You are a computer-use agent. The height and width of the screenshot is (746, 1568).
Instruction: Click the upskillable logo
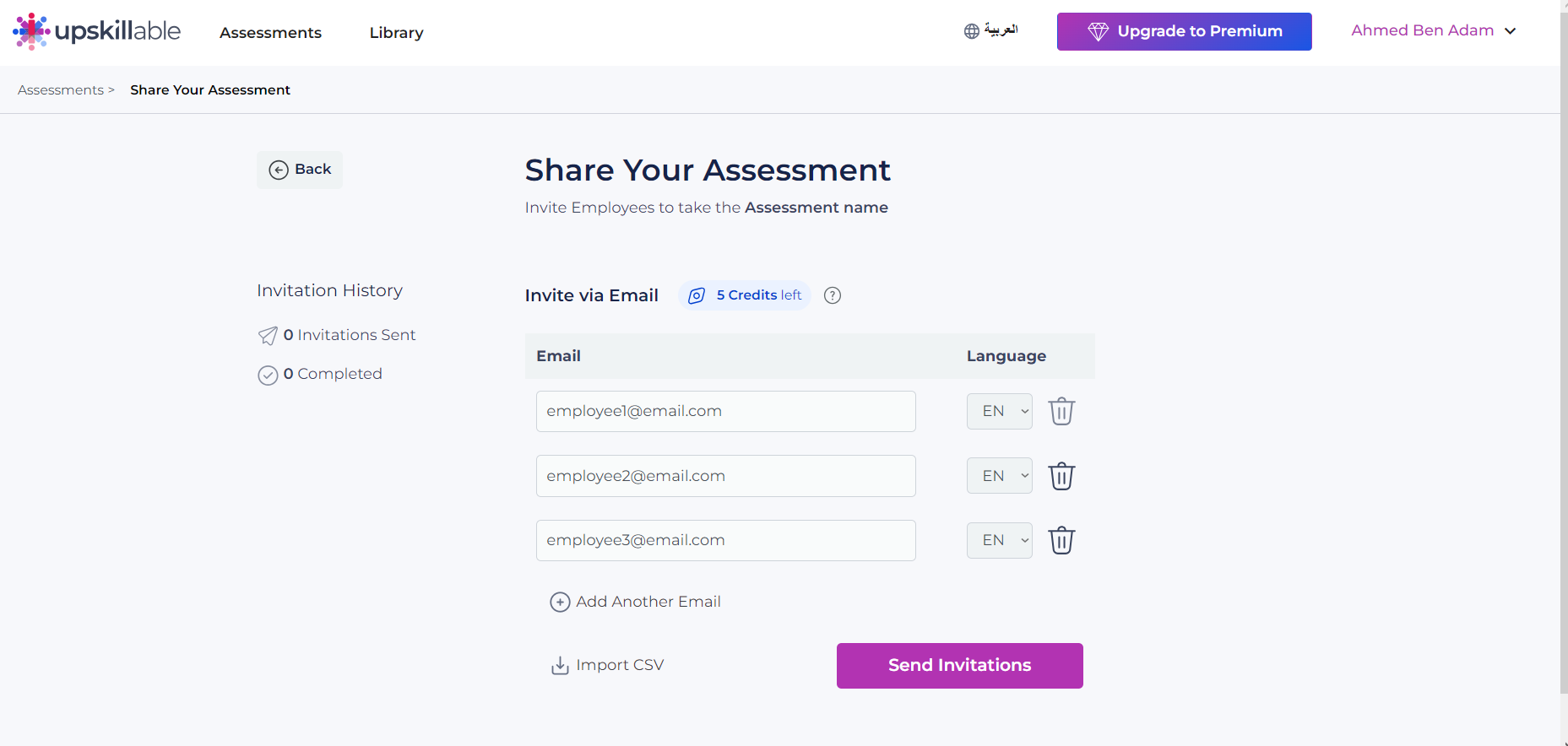[x=97, y=31]
